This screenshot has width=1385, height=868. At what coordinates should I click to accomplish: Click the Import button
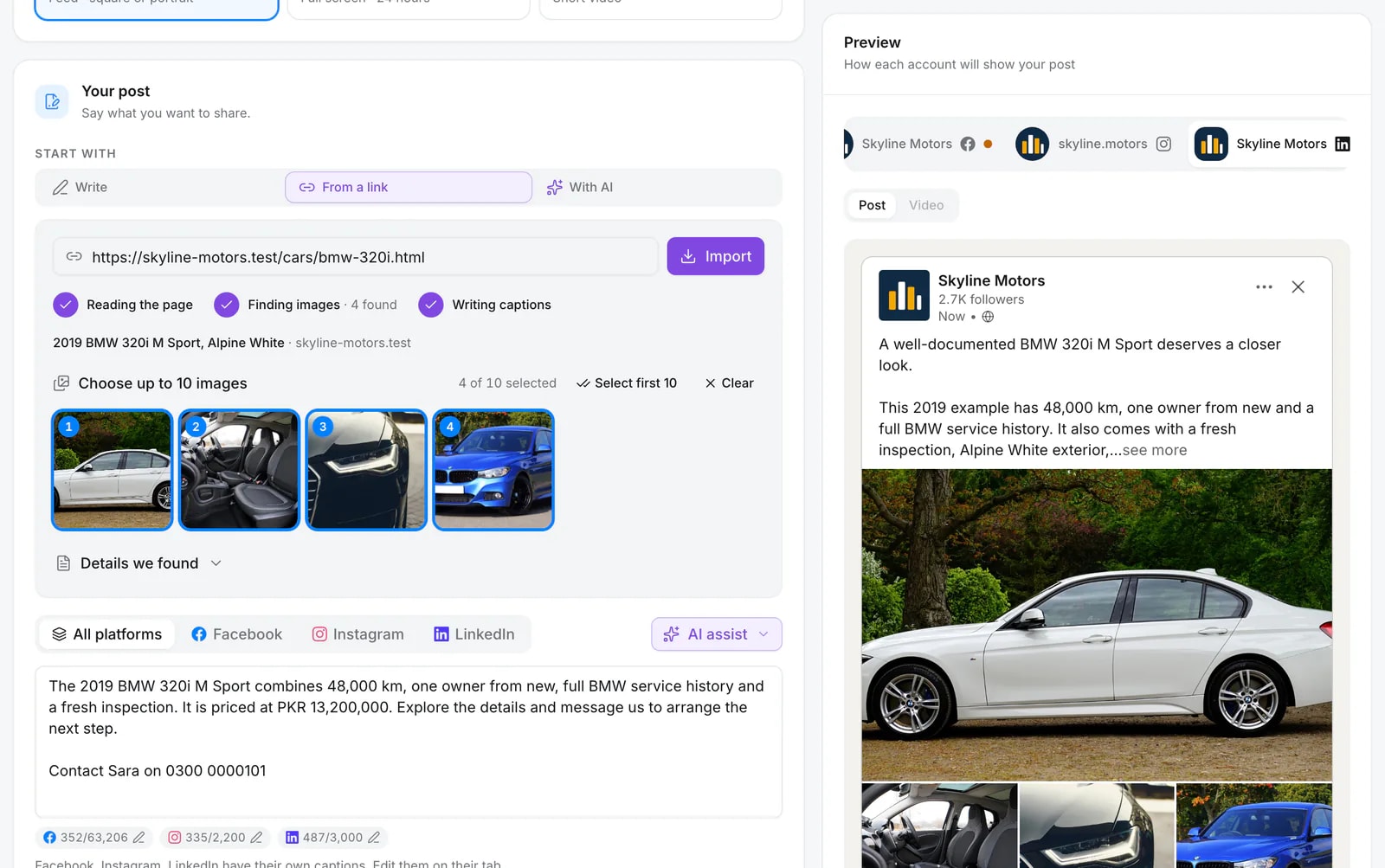point(716,256)
